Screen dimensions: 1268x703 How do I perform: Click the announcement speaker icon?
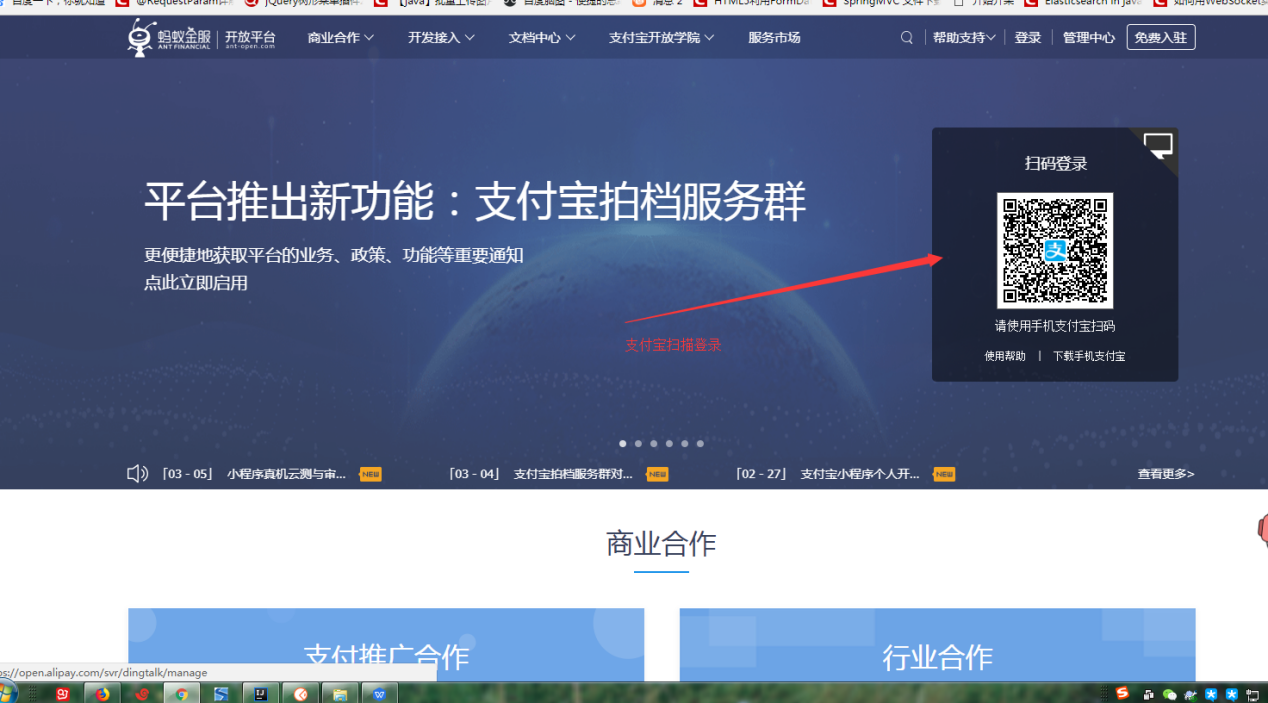137,473
